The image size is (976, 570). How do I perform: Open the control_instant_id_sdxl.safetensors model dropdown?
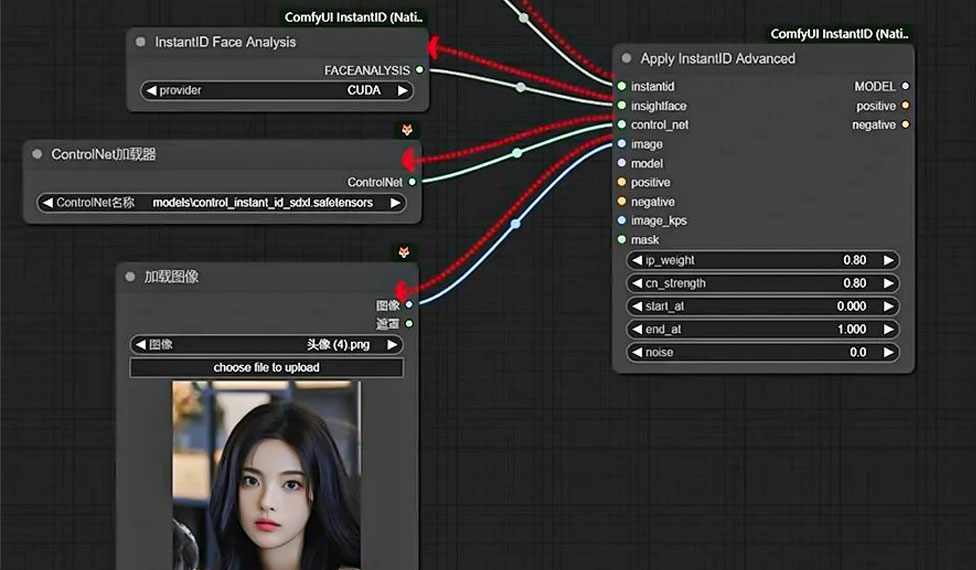[221, 202]
